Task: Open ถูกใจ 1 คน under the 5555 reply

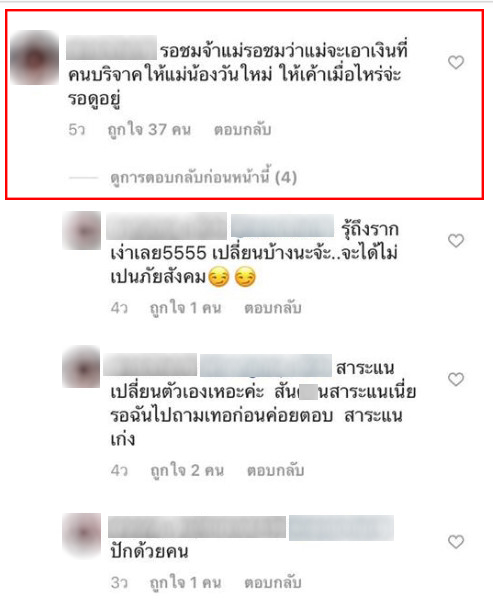Action: coord(186,308)
